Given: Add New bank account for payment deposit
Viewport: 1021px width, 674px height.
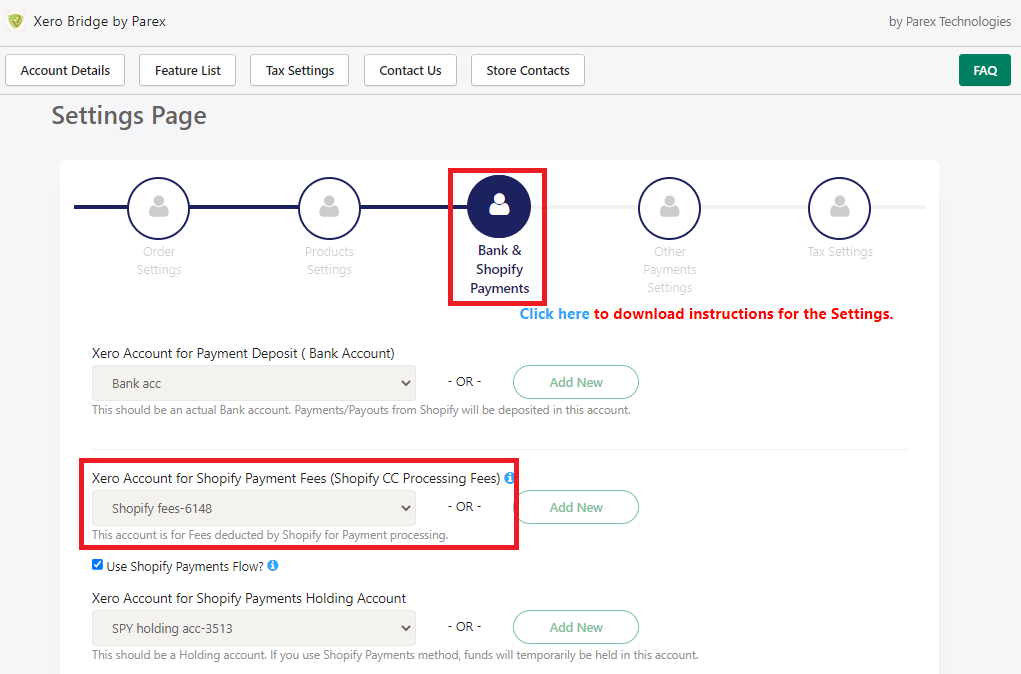Looking at the screenshot, I should tap(576, 382).
